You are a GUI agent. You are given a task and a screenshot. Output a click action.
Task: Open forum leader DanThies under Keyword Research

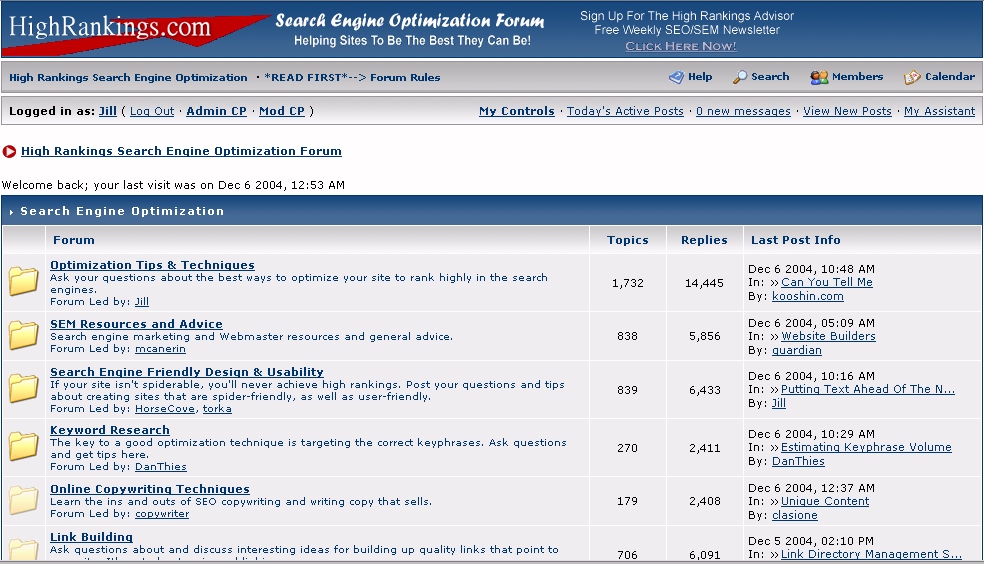pyautogui.click(x=161, y=467)
